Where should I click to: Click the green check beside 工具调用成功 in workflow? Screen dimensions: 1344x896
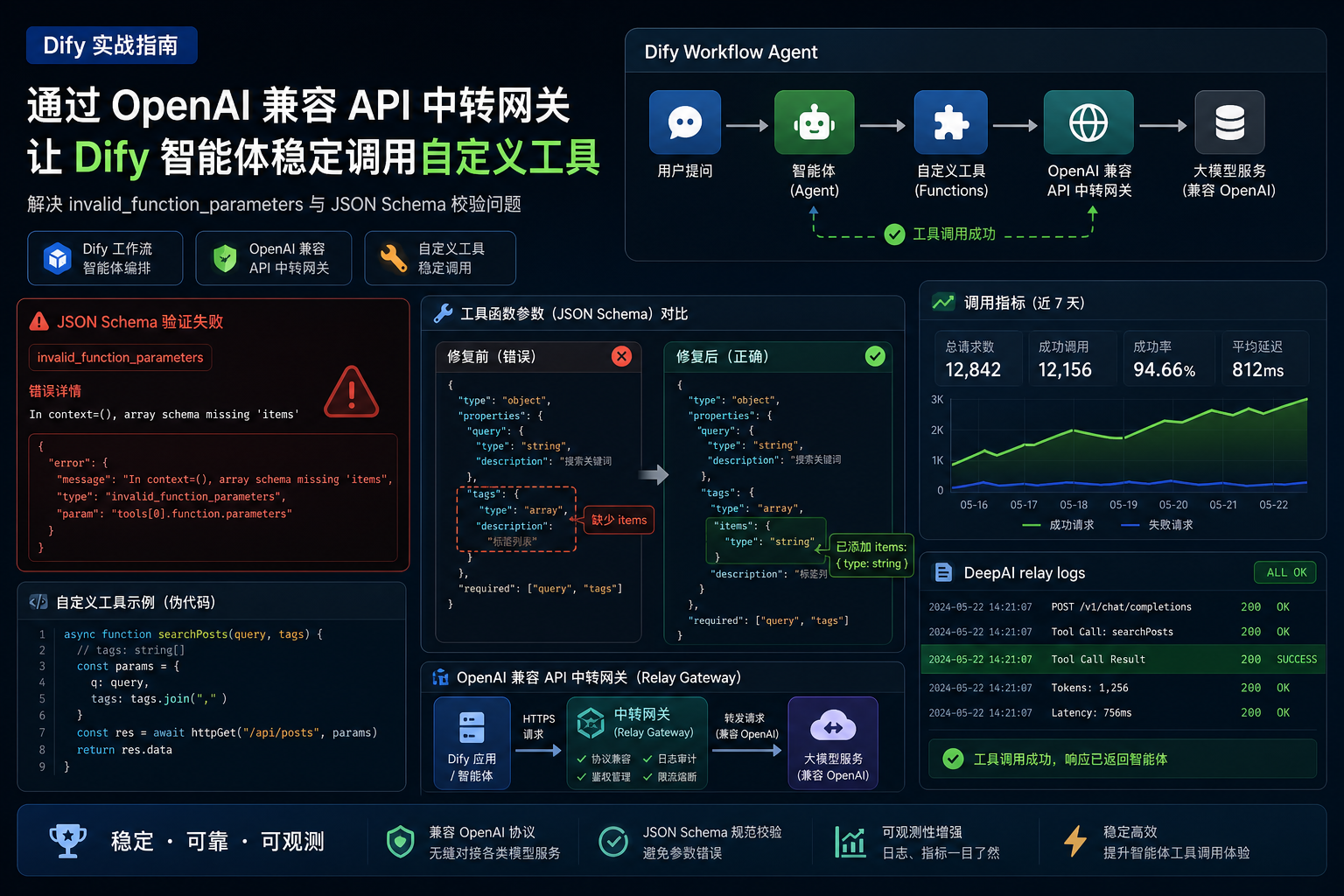894,234
